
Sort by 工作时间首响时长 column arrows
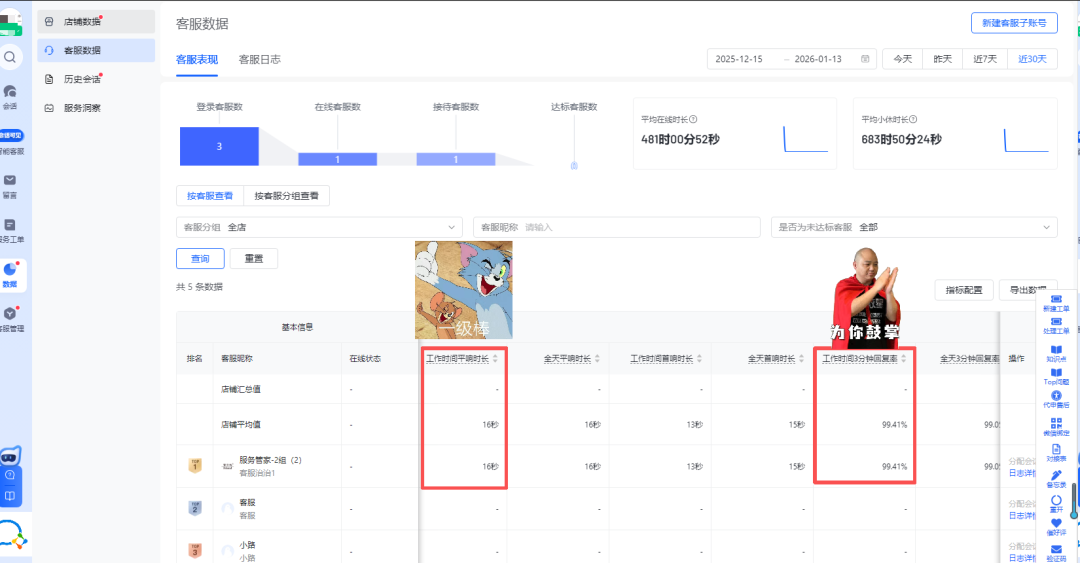click(x=699, y=358)
